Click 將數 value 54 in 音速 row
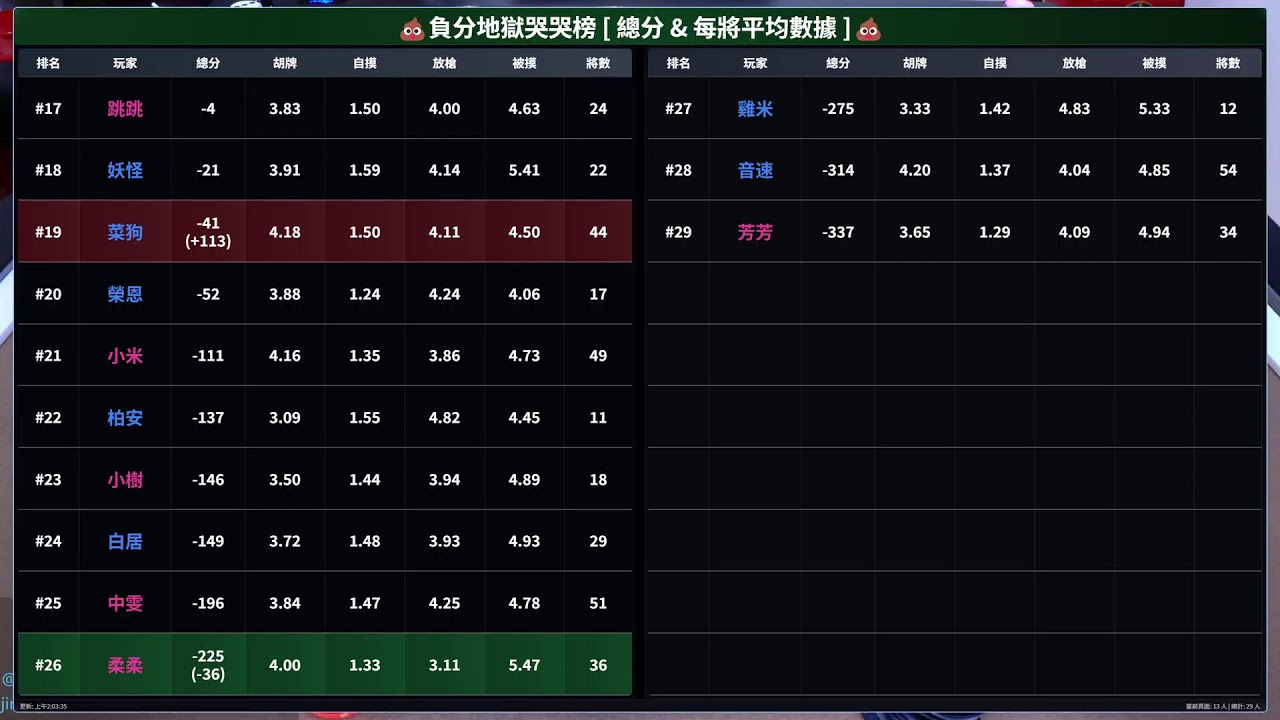Viewport: 1280px width, 720px height. click(x=1228, y=170)
